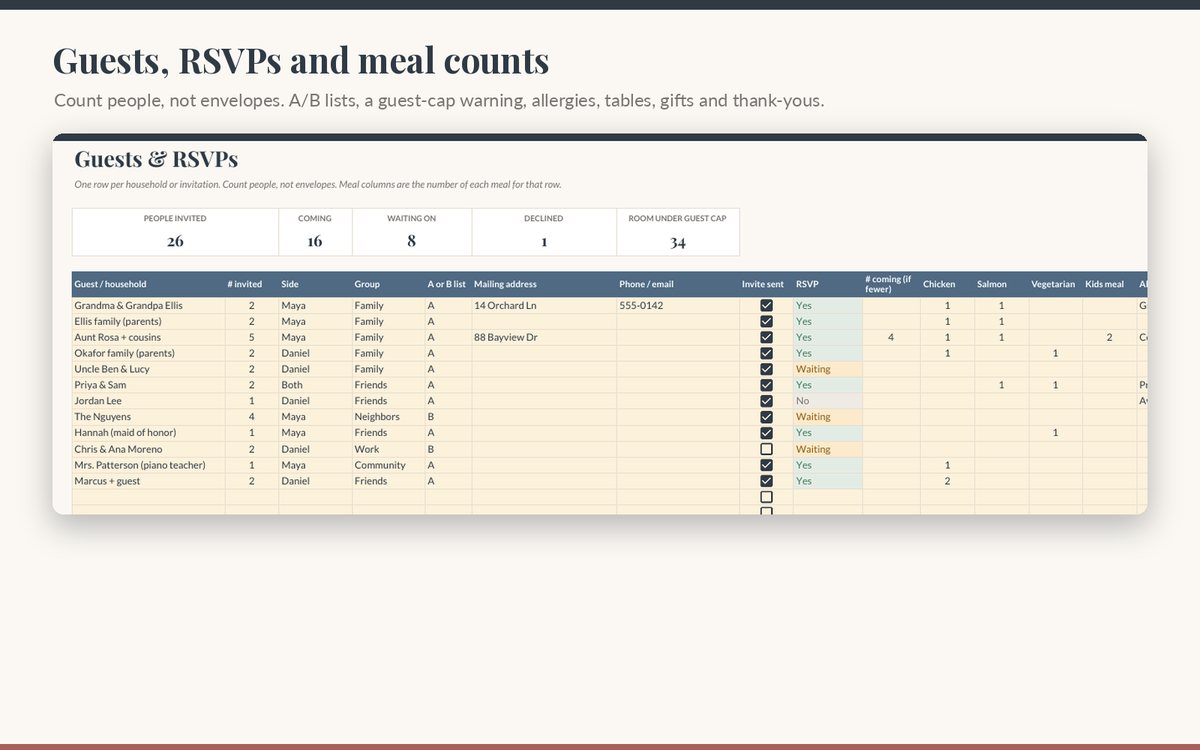Toggle Invite sent checkbox for Jordan Lee

tap(767, 401)
